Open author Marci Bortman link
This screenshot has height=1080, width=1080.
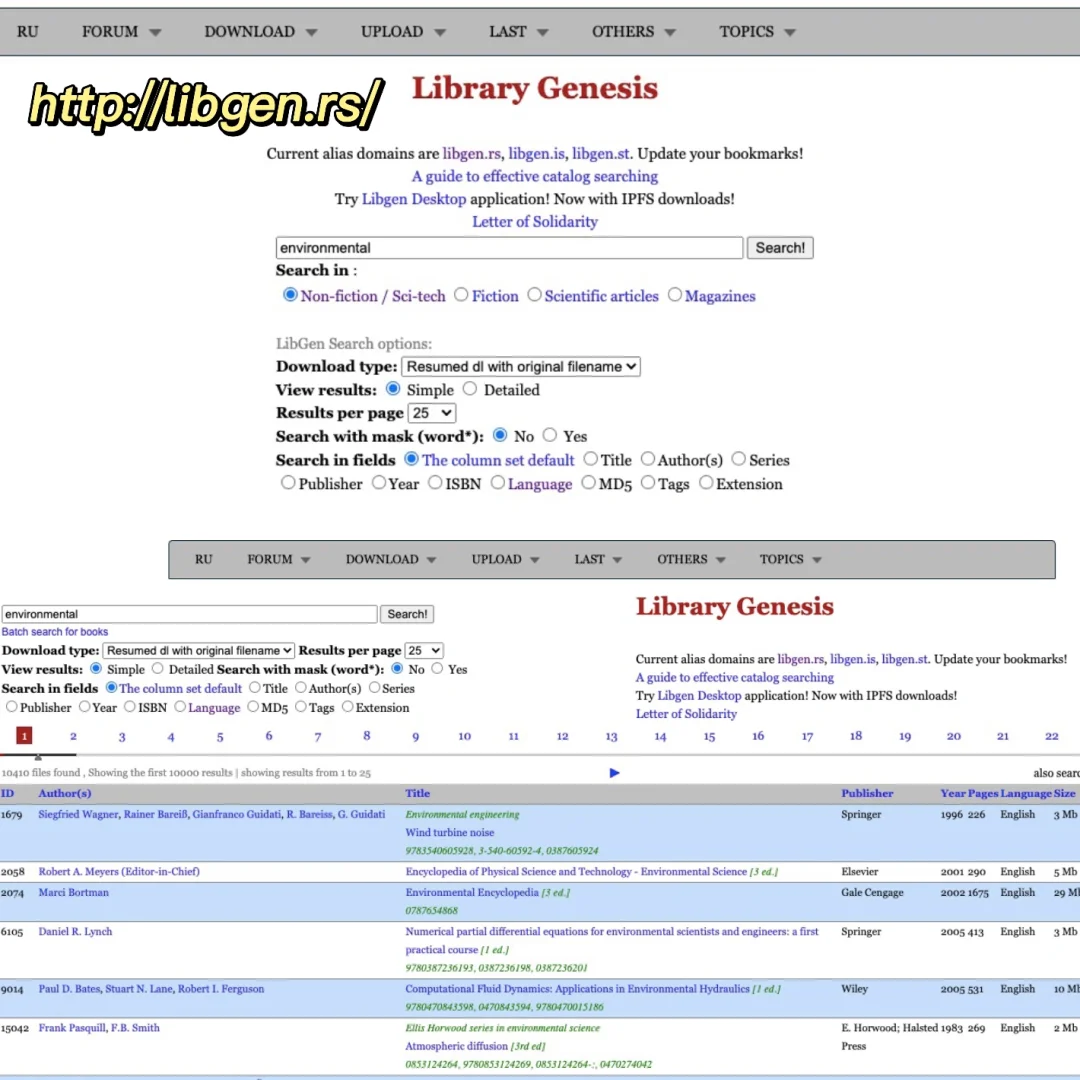pos(74,892)
